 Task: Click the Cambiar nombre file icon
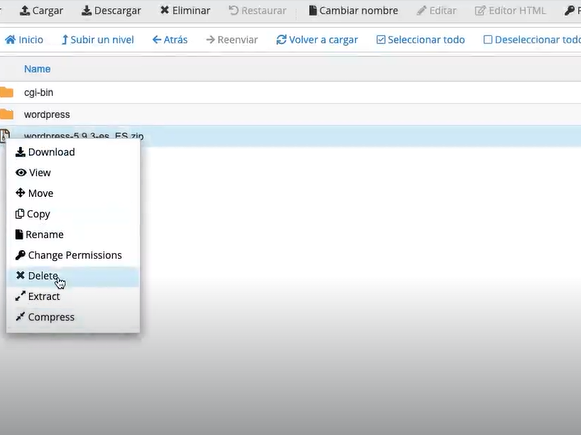point(313,10)
